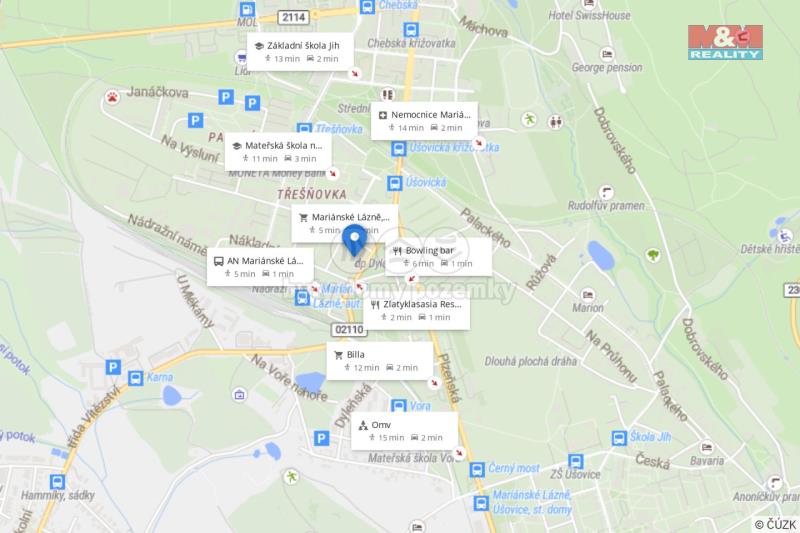The width and height of the screenshot is (800, 533).
Task: Click the Mateřská škola kindergarten card
Action: pyautogui.click(x=278, y=152)
